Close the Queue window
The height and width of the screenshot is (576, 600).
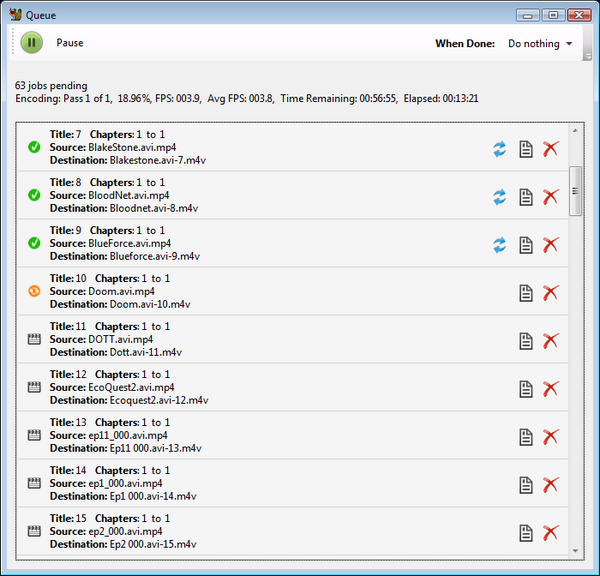[x=579, y=15]
